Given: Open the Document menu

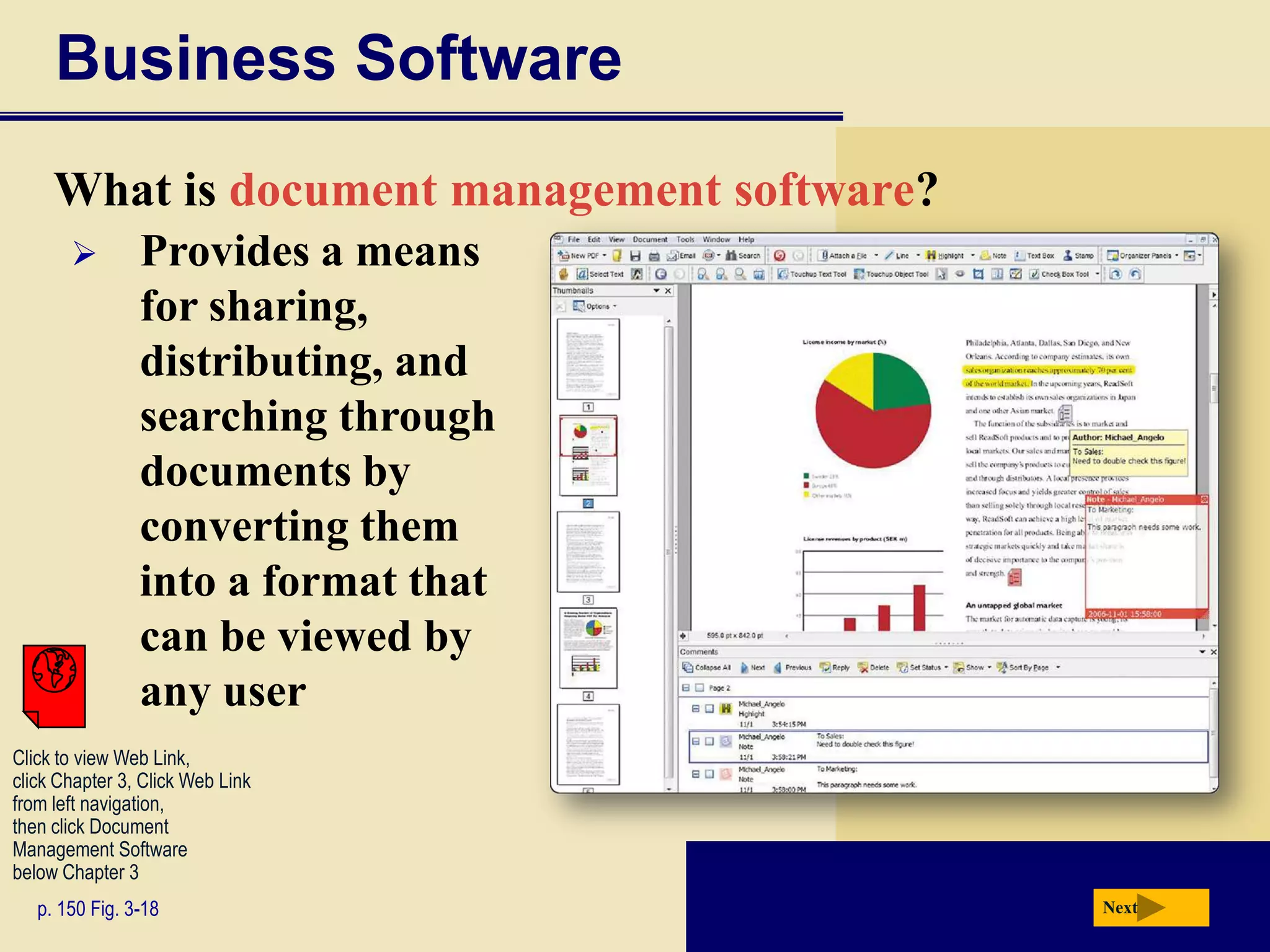Looking at the screenshot, I should pos(649,239).
